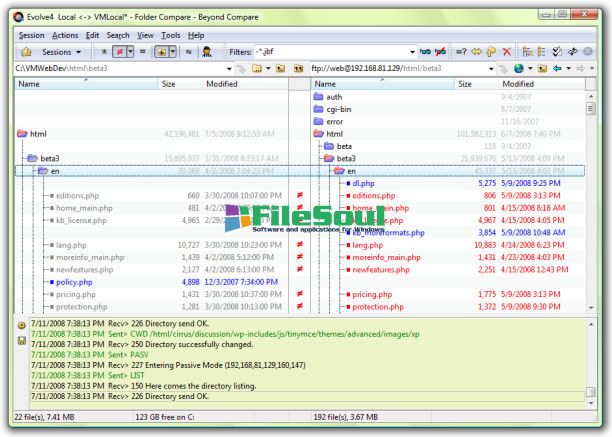Open the Sessions dropdown

[62, 51]
